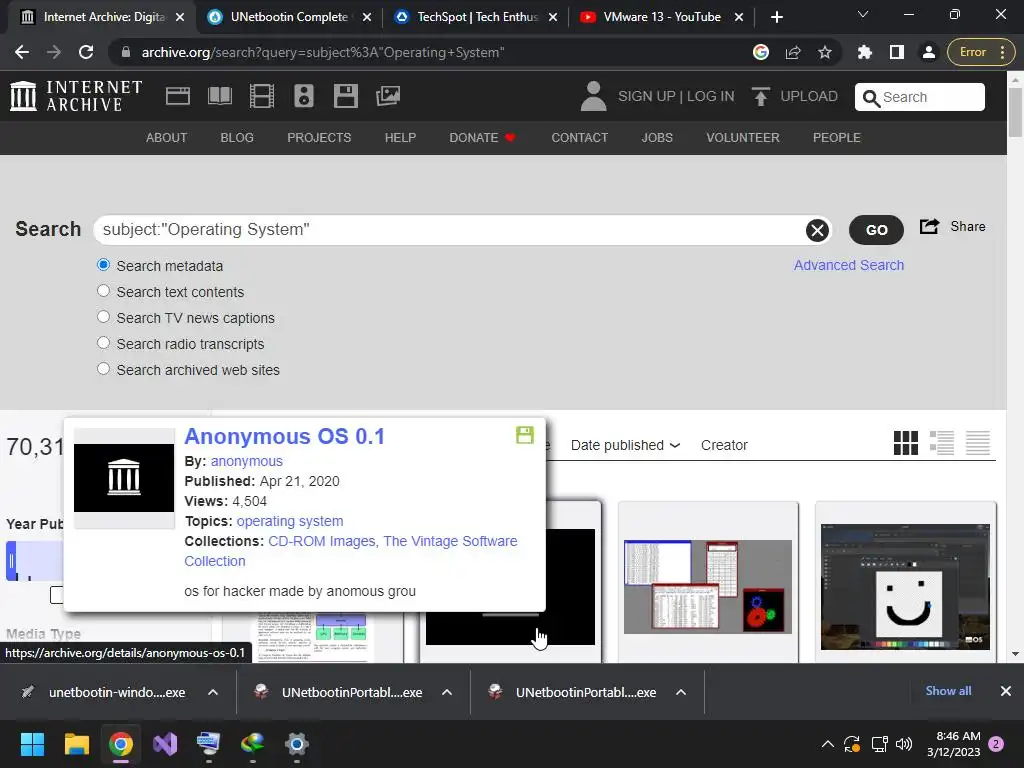Click the anonymous author link

click(x=246, y=461)
